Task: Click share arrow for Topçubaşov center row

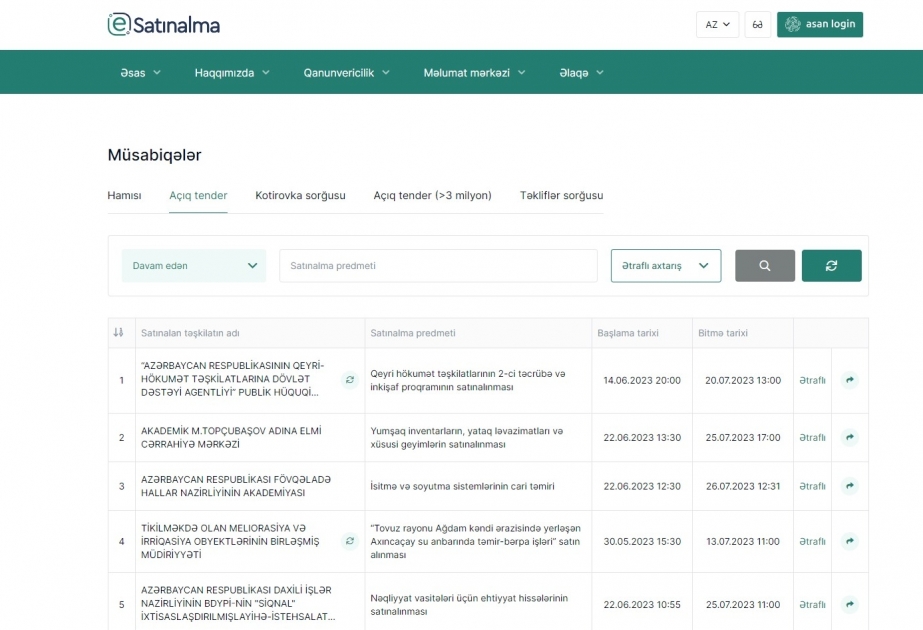Action: pos(849,437)
